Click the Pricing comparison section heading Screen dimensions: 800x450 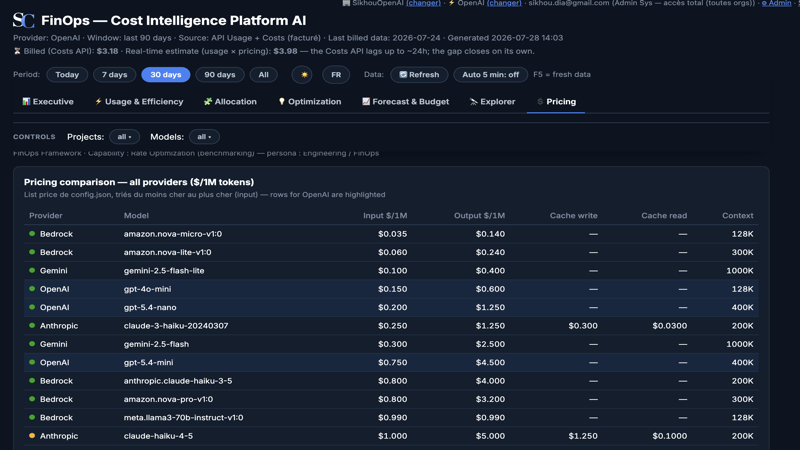[x=139, y=182]
